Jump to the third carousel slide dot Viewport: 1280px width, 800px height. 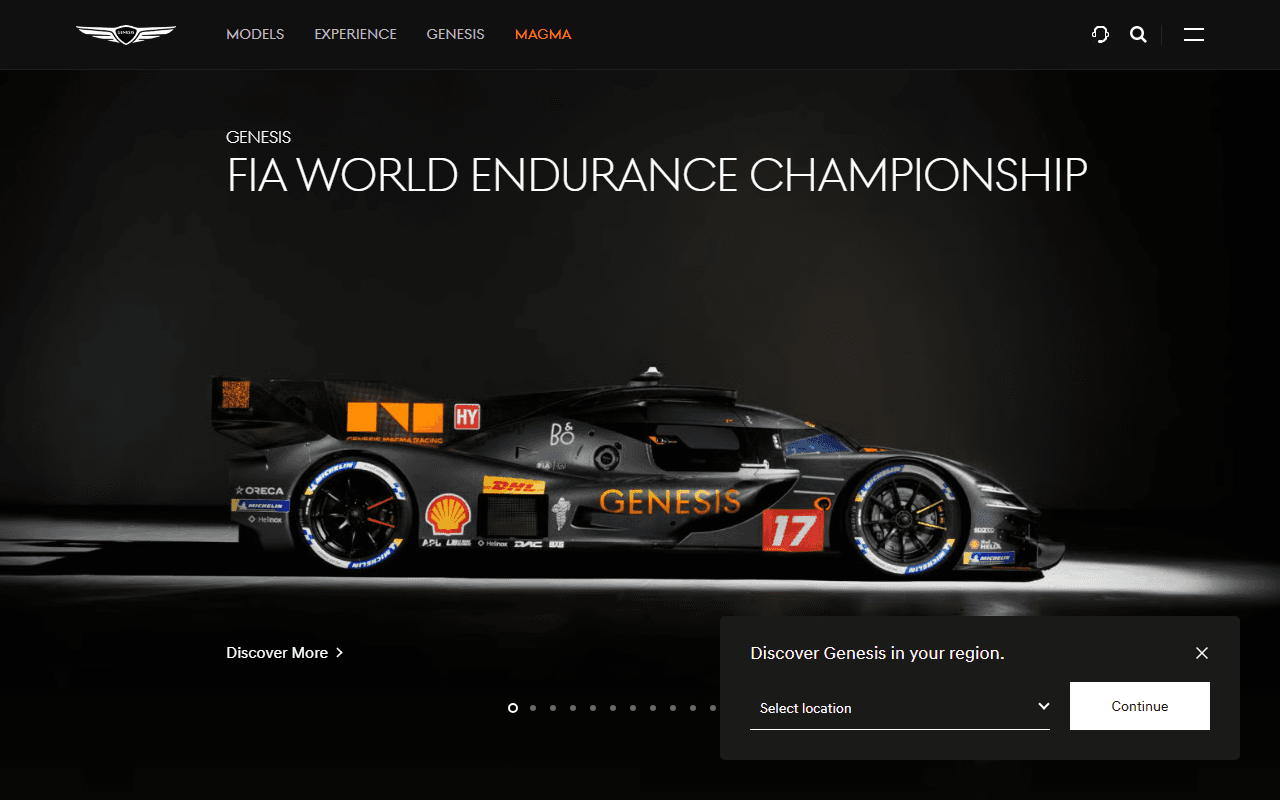[553, 708]
